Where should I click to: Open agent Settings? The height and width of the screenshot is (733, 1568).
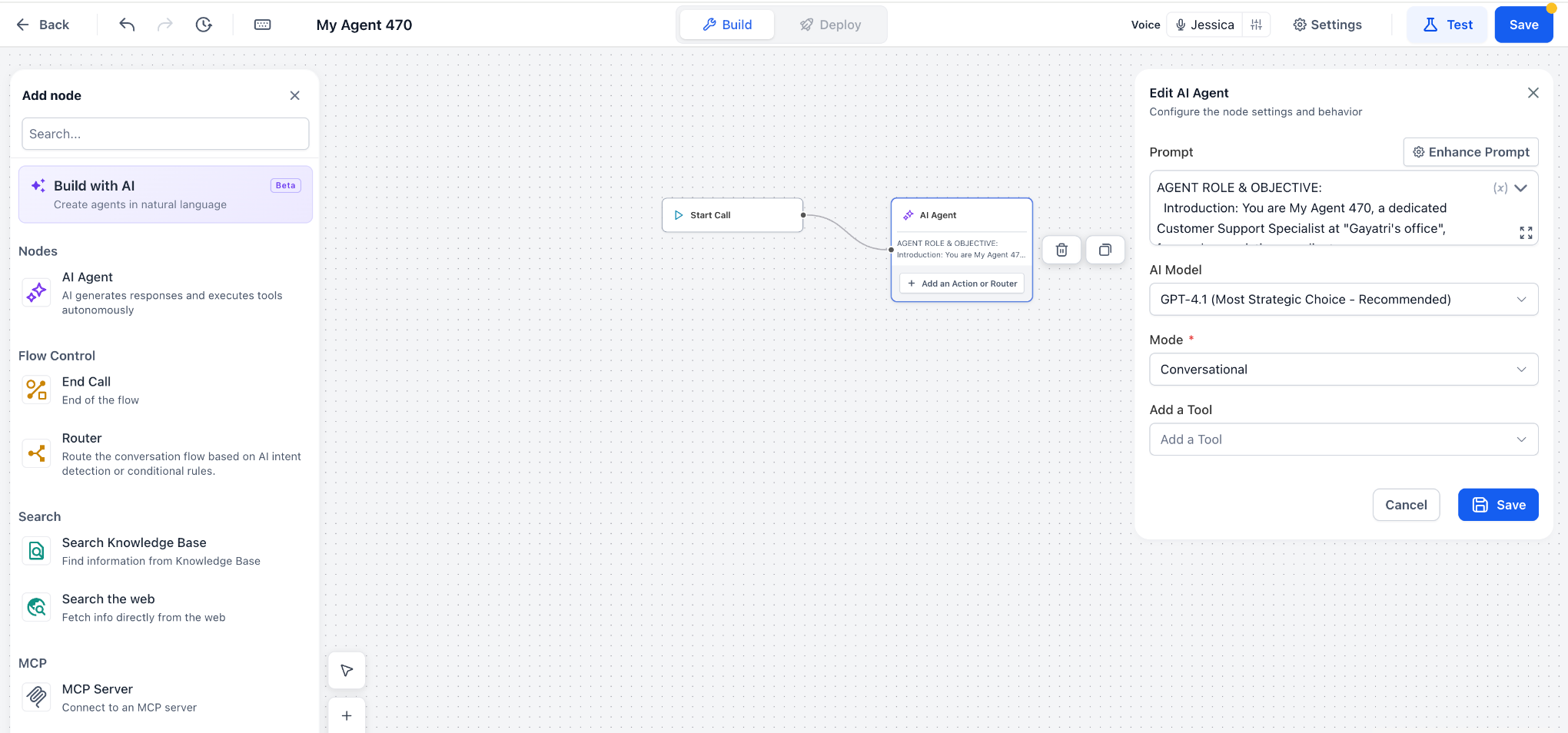[1327, 25]
